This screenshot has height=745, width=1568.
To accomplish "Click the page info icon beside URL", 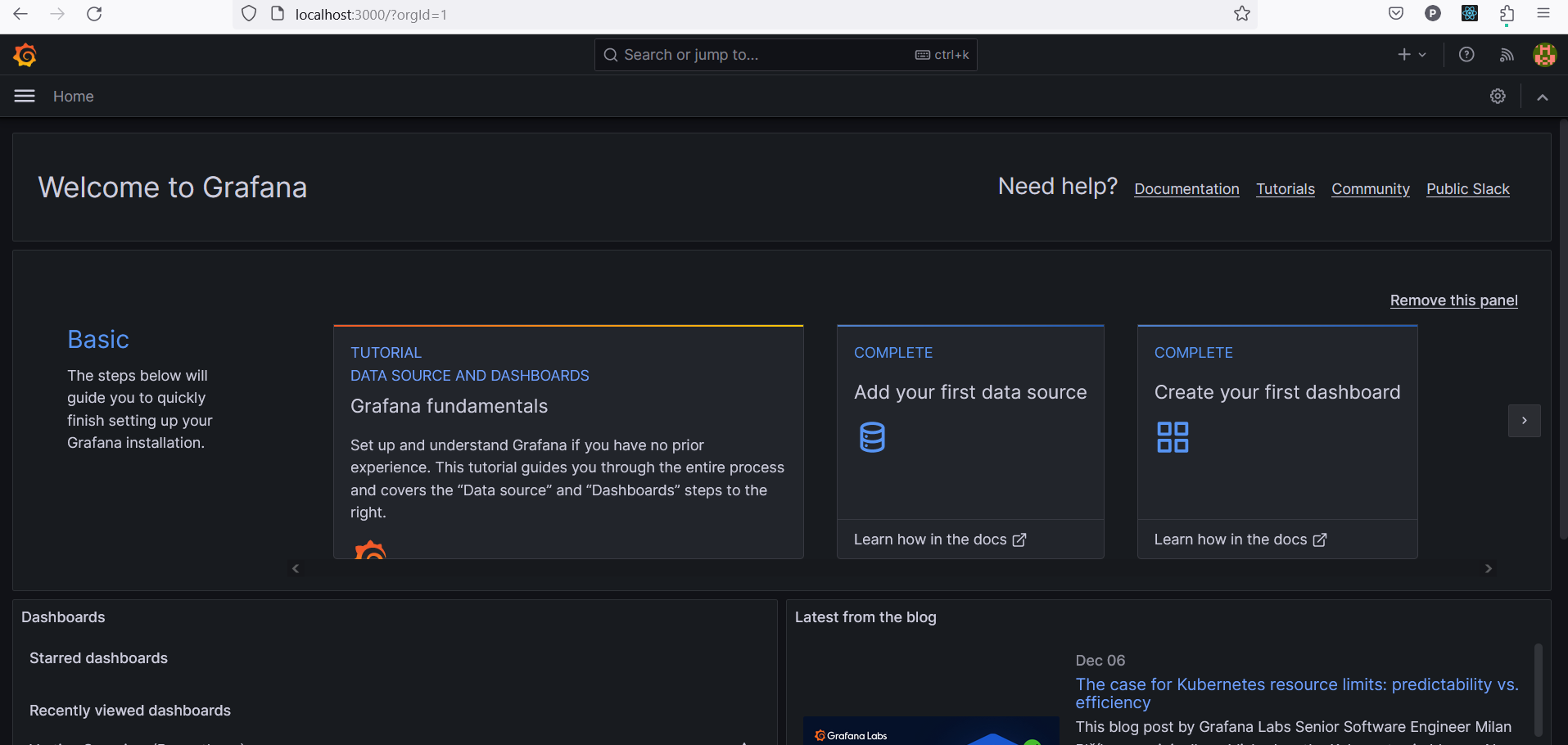I will pyautogui.click(x=278, y=14).
